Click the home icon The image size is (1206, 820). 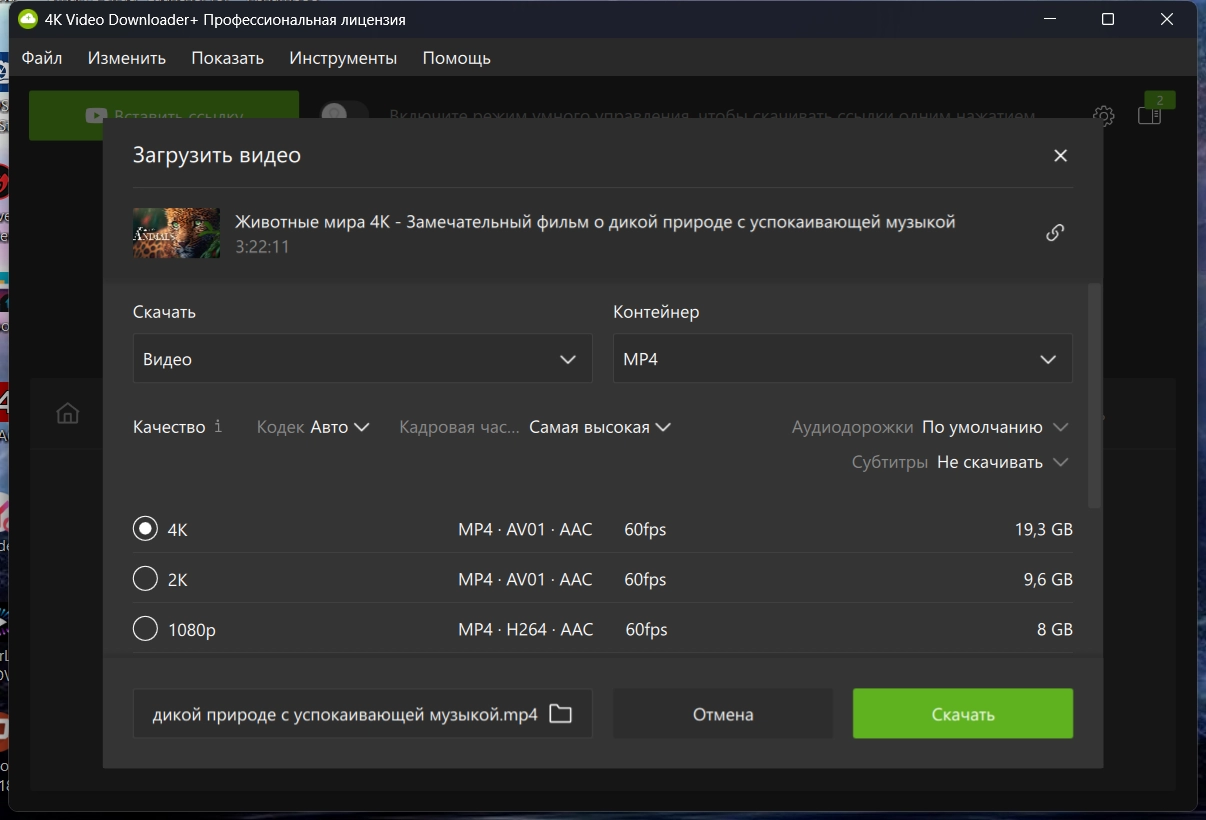click(x=68, y=413)
